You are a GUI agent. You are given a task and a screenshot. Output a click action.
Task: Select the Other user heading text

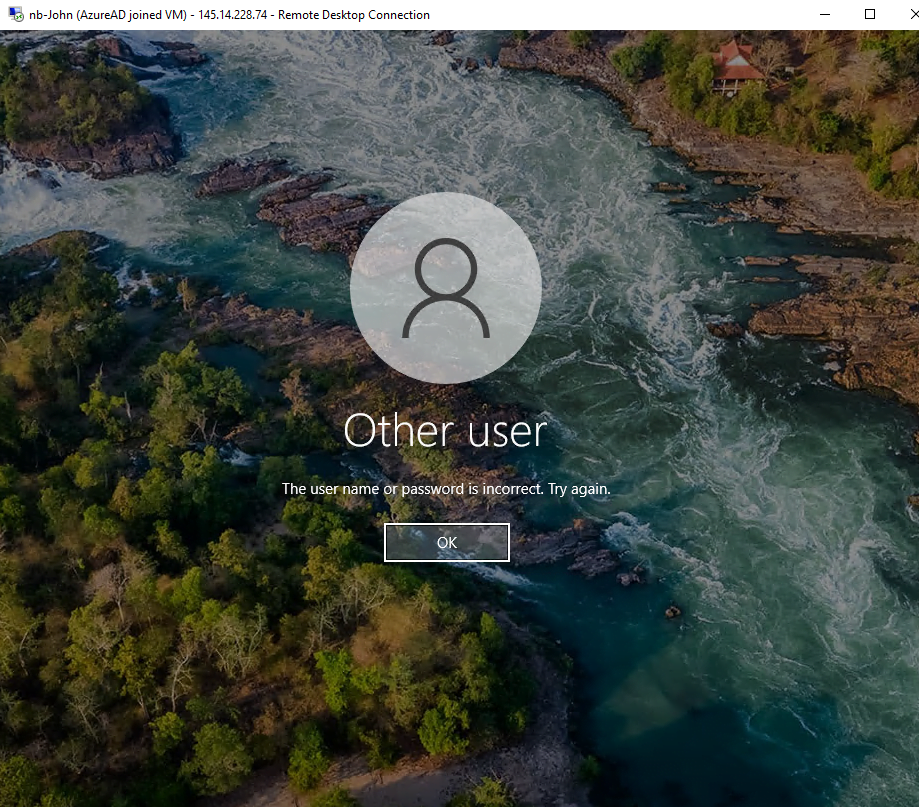[x=445, y=431]
